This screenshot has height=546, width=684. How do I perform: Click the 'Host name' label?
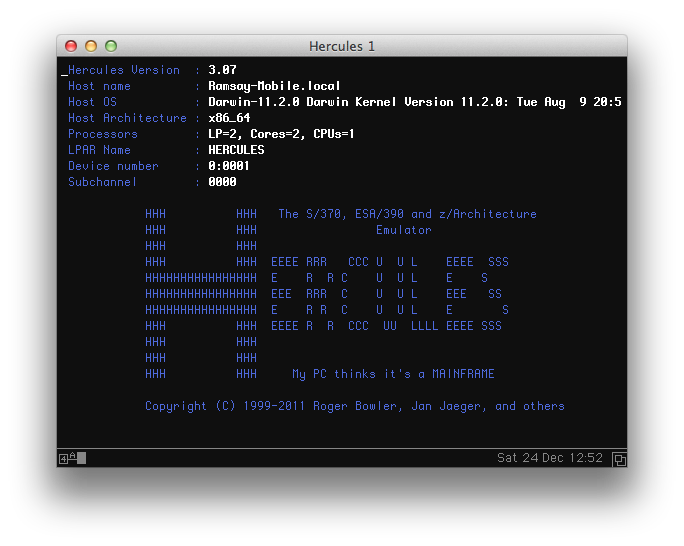click(x=99, y=86)
